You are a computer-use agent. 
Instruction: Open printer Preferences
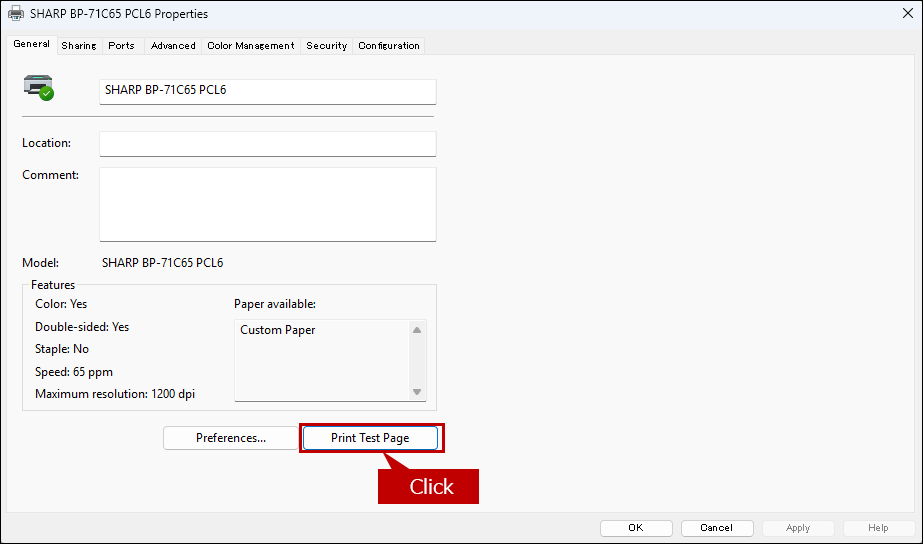tap(231, 438)
